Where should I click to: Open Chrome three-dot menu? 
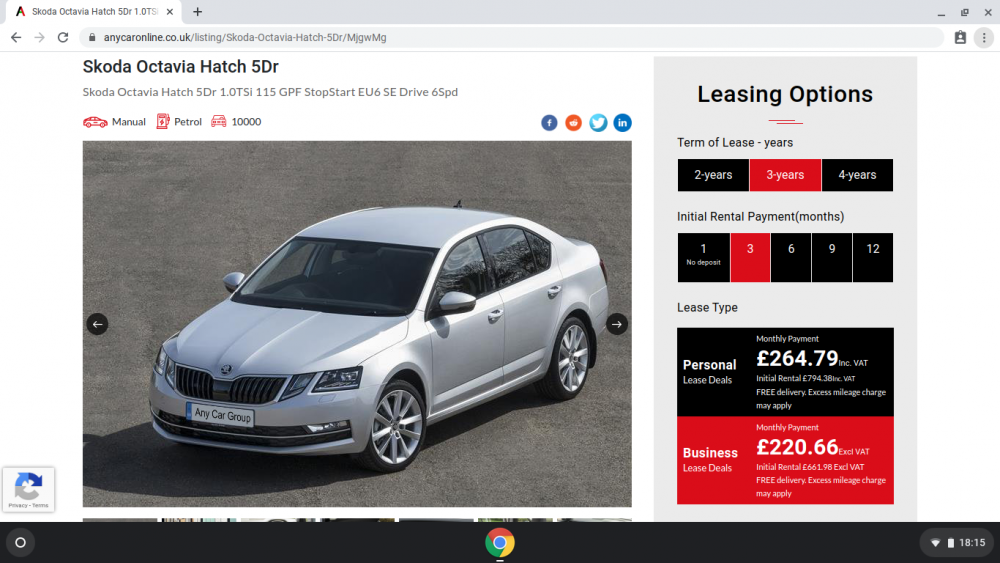tap(984, 38)
